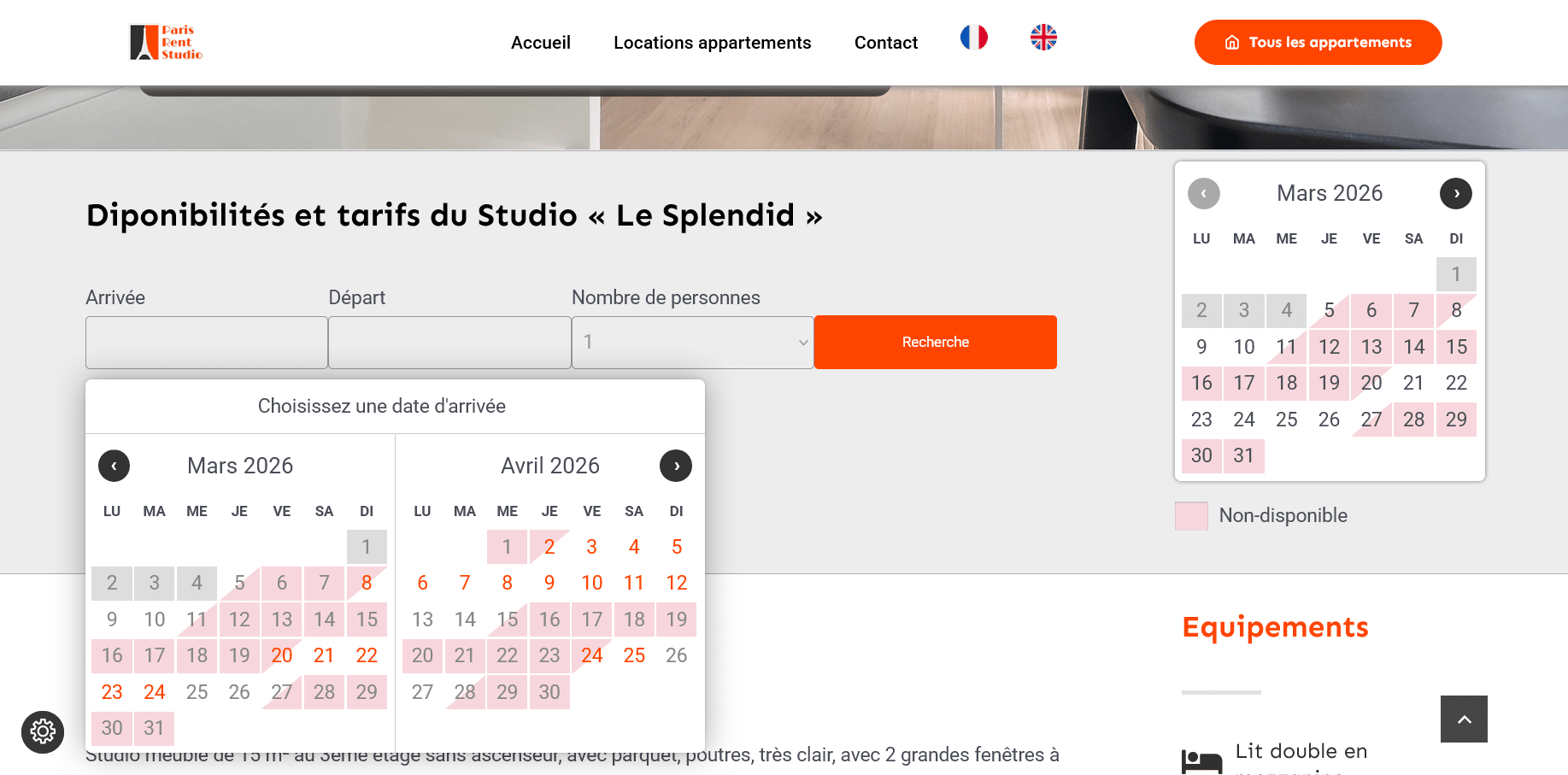Screen dimensions: 1568x775
Task: Click the Non-disponible pink legend swatch
Action: click(1191, 516)
